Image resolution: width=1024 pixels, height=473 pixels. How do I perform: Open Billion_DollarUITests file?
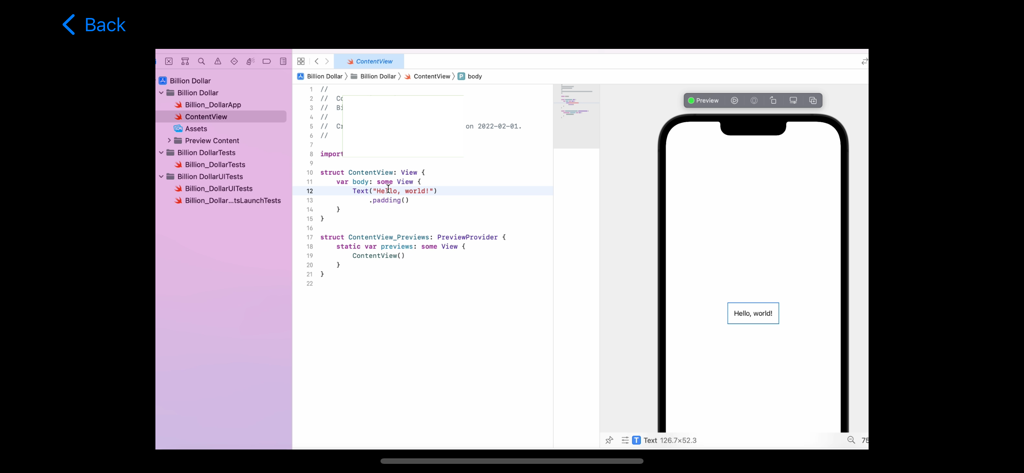point(213,189)
